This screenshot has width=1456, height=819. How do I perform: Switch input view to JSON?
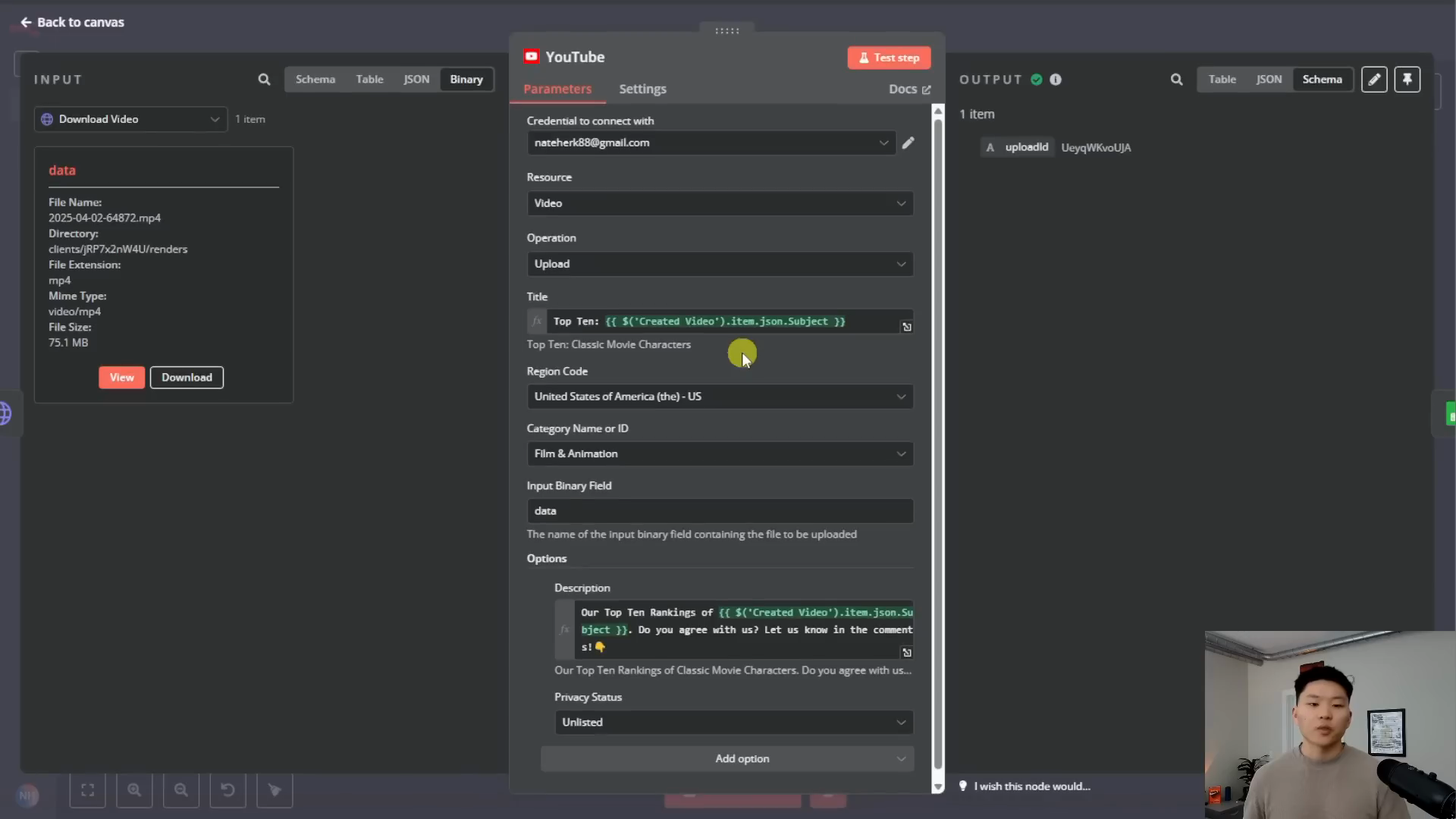[x=416, y=79]
